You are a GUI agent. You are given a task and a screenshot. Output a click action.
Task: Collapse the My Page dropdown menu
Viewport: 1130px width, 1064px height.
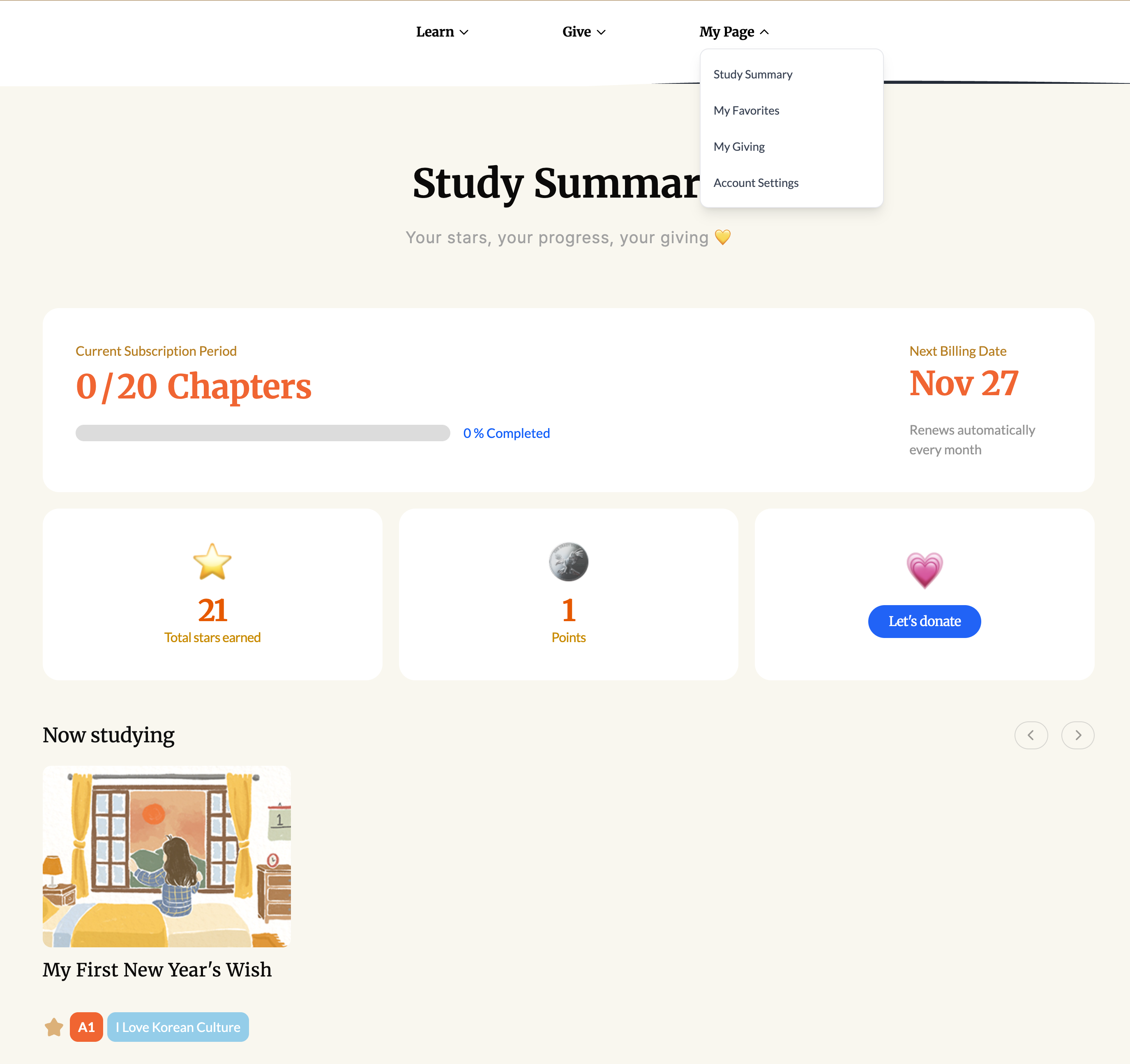[x=734, y=32]
